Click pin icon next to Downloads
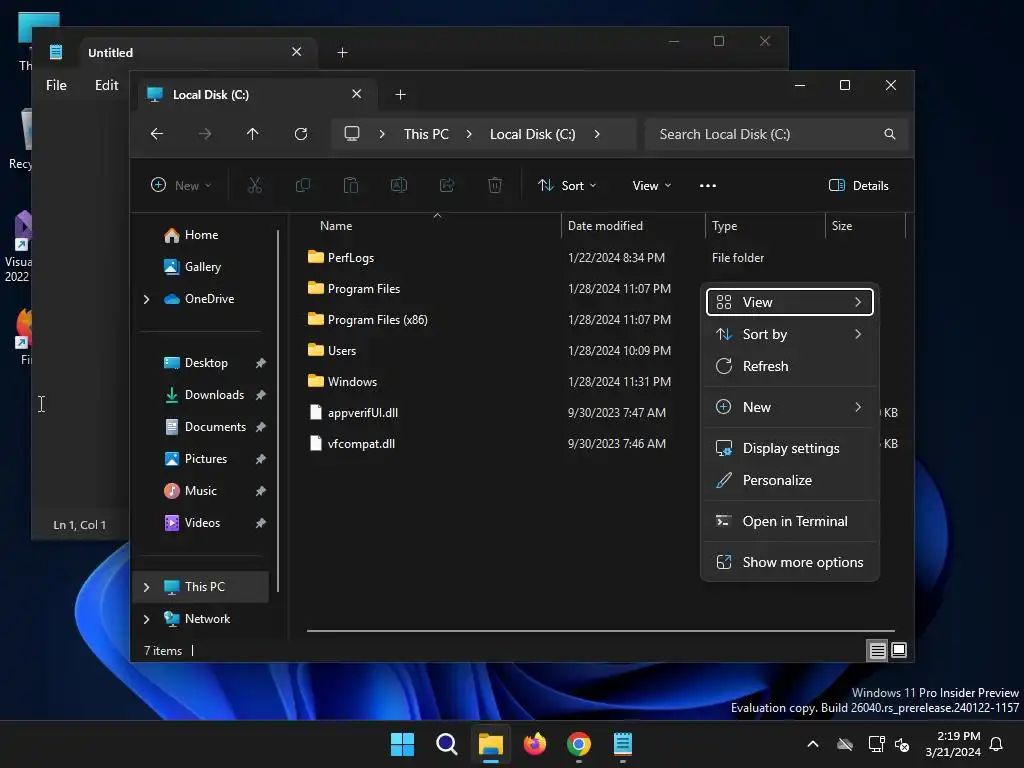Screen dimensions: 1024x768 tap(261, 395)
